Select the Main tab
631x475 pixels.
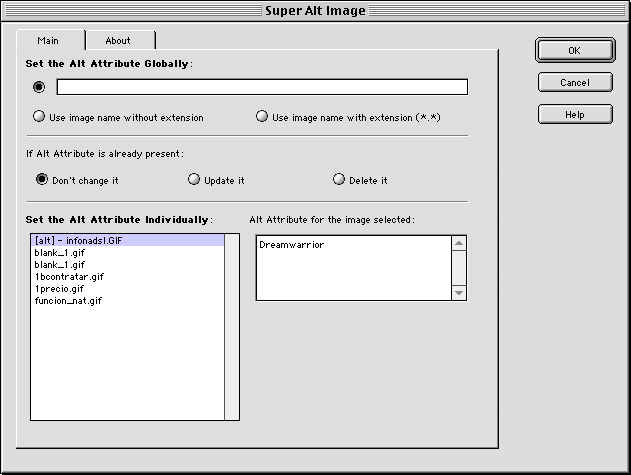pyautogui.click(x=49, y=40)
